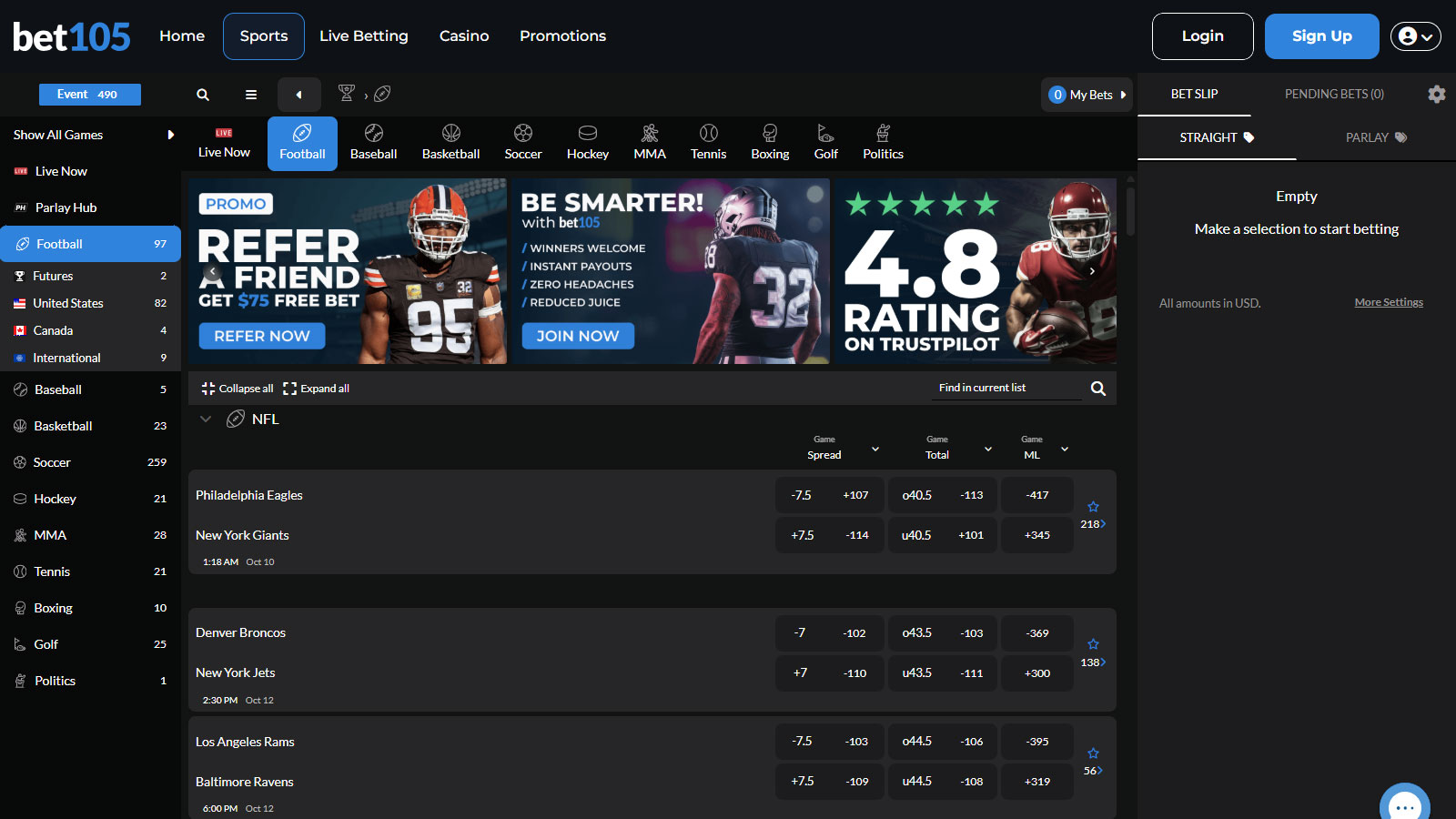Click the Tennis sport icon in top bar
Image resolution: width=1456 pixels, height=819 pixels.
click(x=708, y=142)
